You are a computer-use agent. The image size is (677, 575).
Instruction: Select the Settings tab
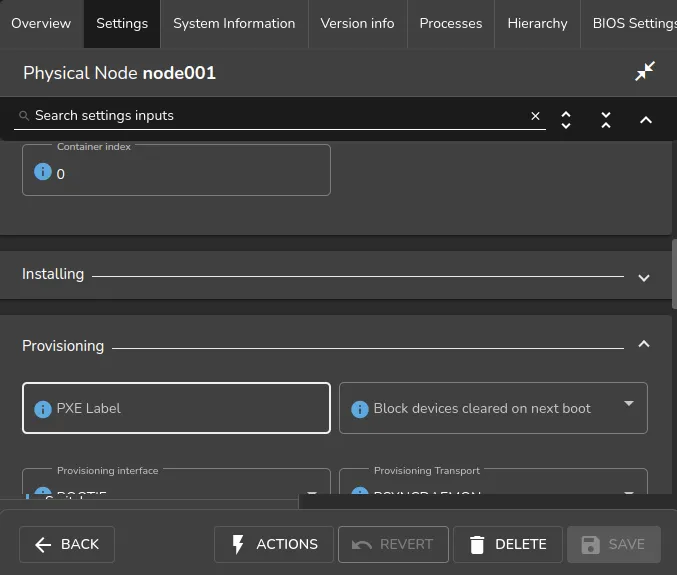tap(122, 24)
